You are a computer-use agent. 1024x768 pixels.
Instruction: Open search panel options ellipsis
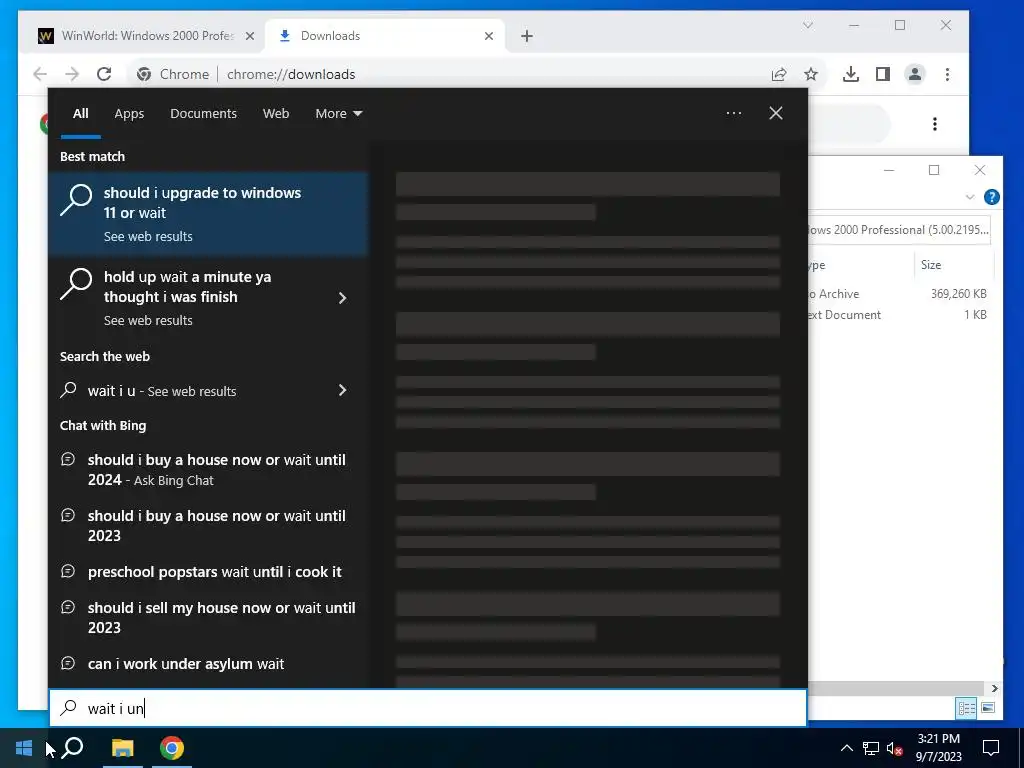(x=734, y=113)
